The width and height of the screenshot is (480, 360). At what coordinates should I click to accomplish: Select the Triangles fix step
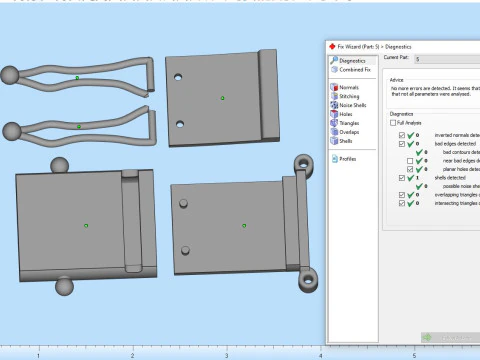[345, 123]
